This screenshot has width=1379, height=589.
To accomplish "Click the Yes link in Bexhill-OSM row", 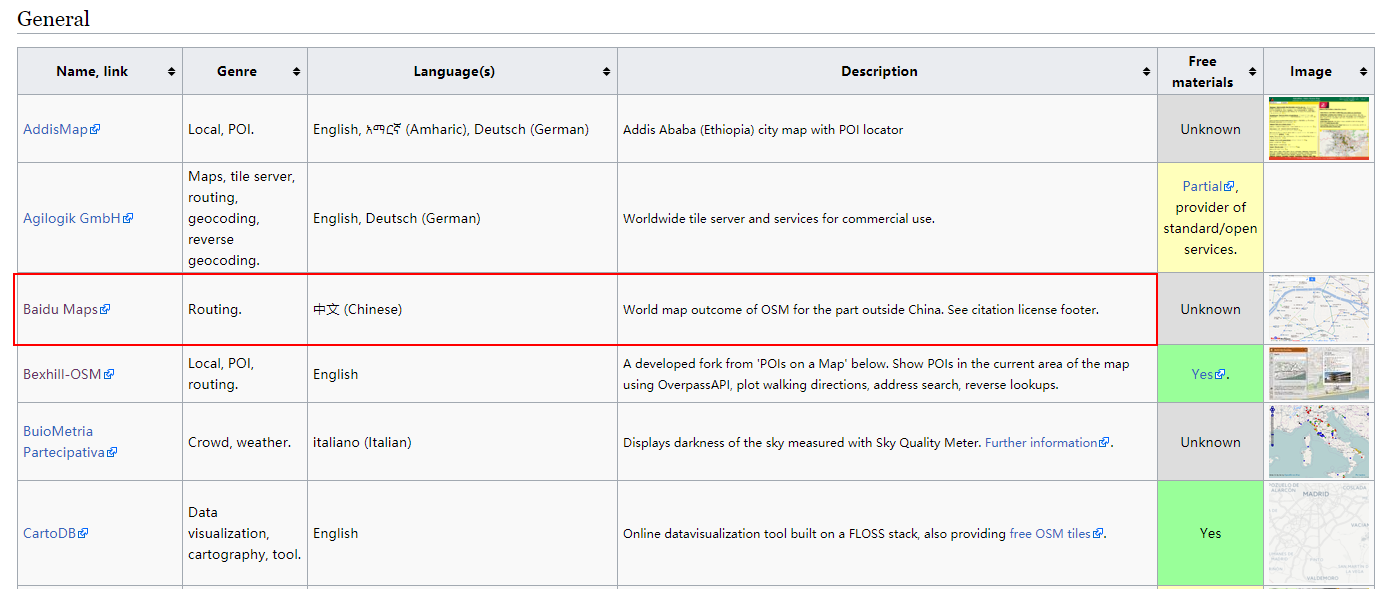I will click(x=1208, y=374).
